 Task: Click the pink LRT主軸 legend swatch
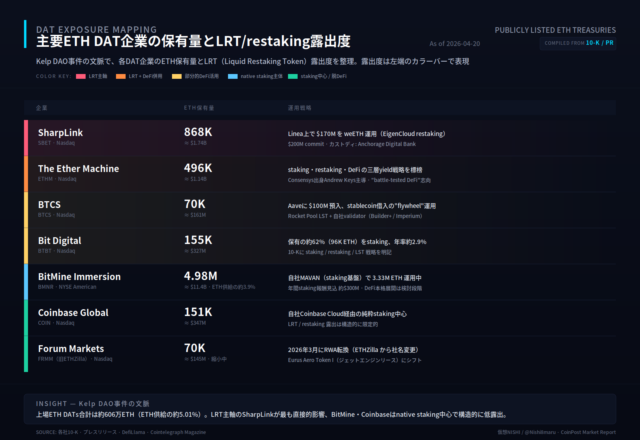click(x=79, y=75)
